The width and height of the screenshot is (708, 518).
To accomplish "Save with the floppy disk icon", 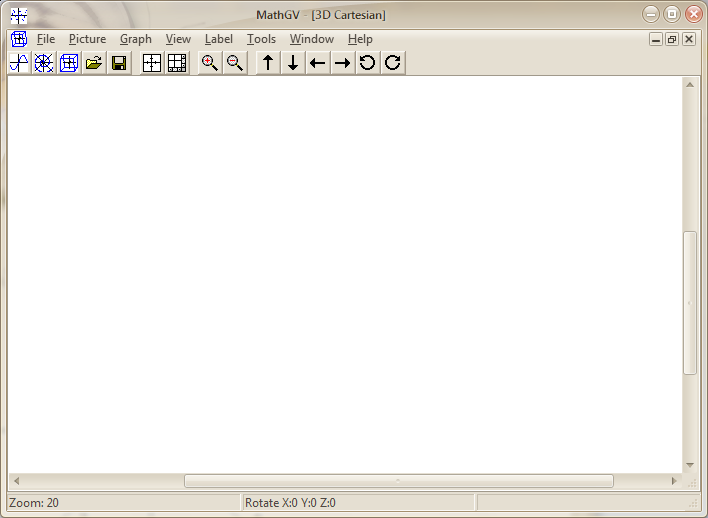I will (x=119, y=63).
